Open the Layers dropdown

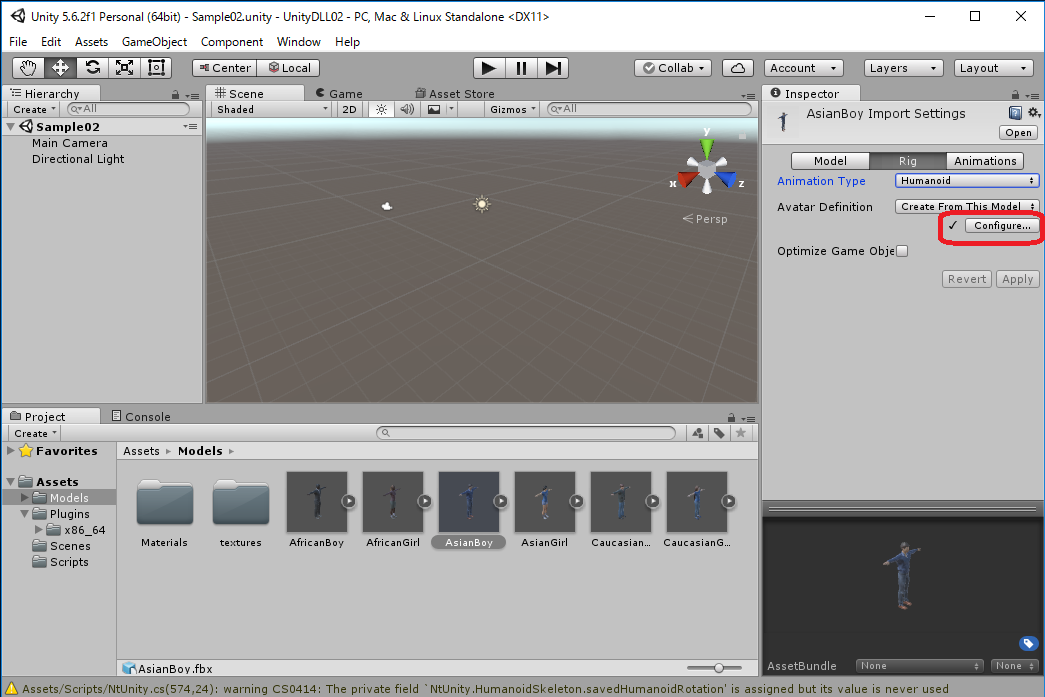coord(902,68)
